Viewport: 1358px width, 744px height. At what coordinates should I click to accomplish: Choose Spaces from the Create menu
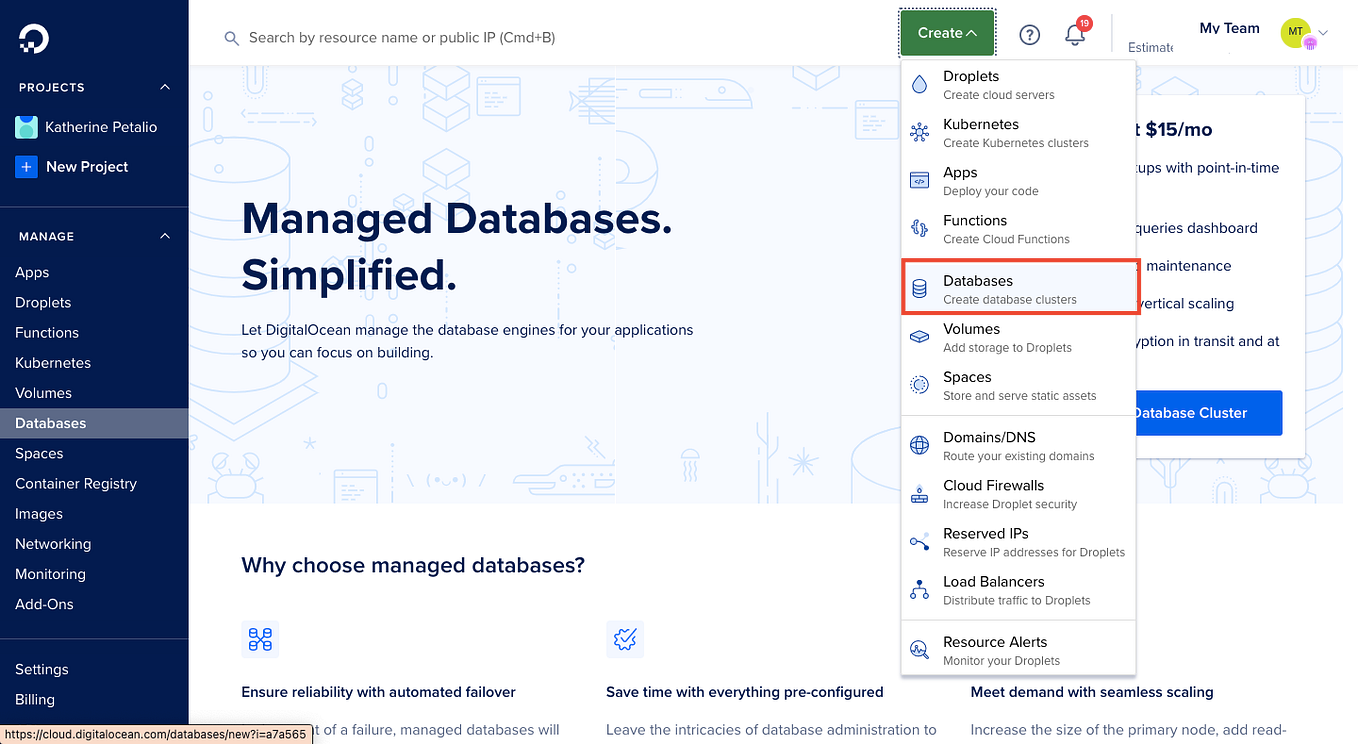coord(1018,385)
